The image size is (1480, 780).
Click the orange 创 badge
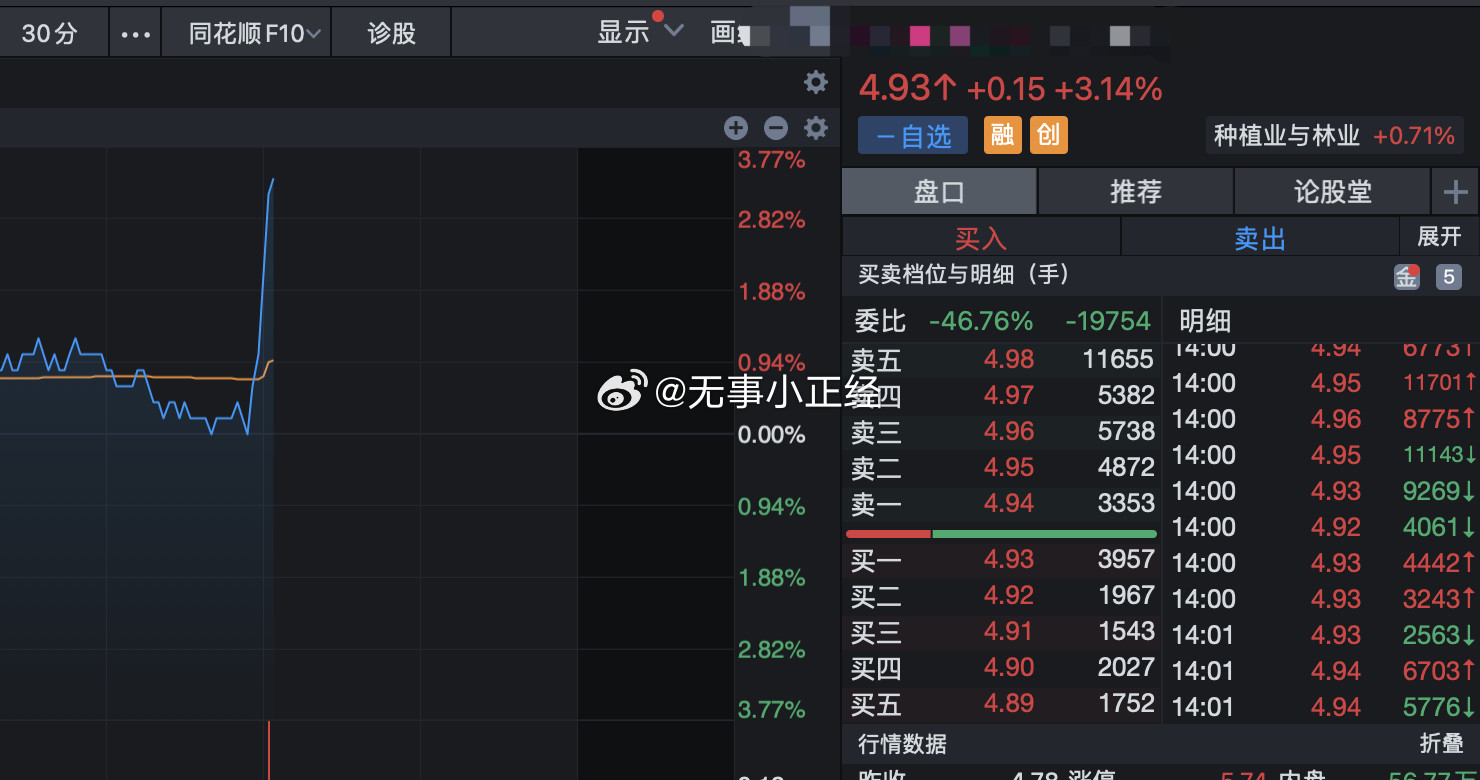click(1048, 135)
